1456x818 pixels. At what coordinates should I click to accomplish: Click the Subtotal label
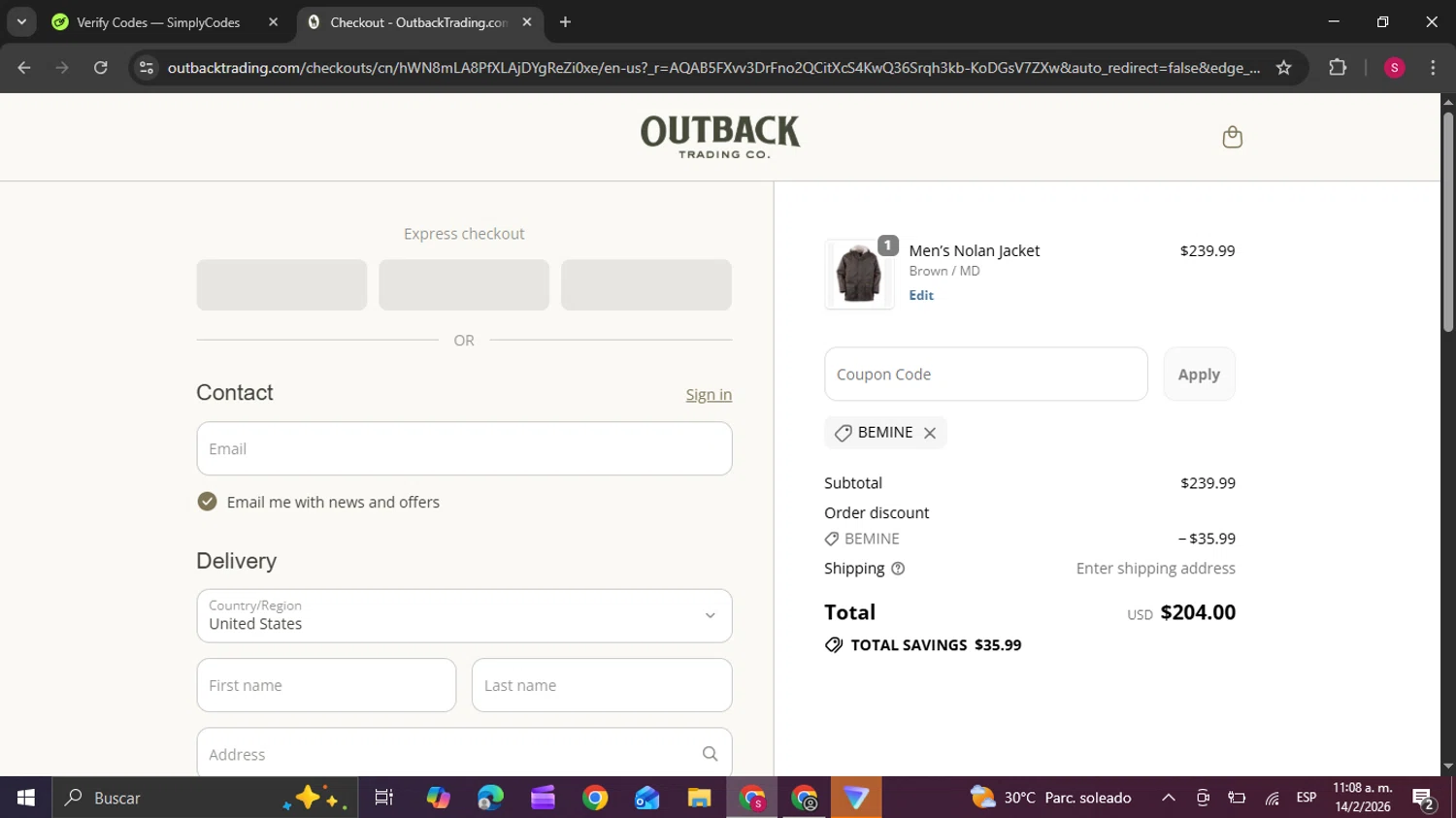(853, 483)
